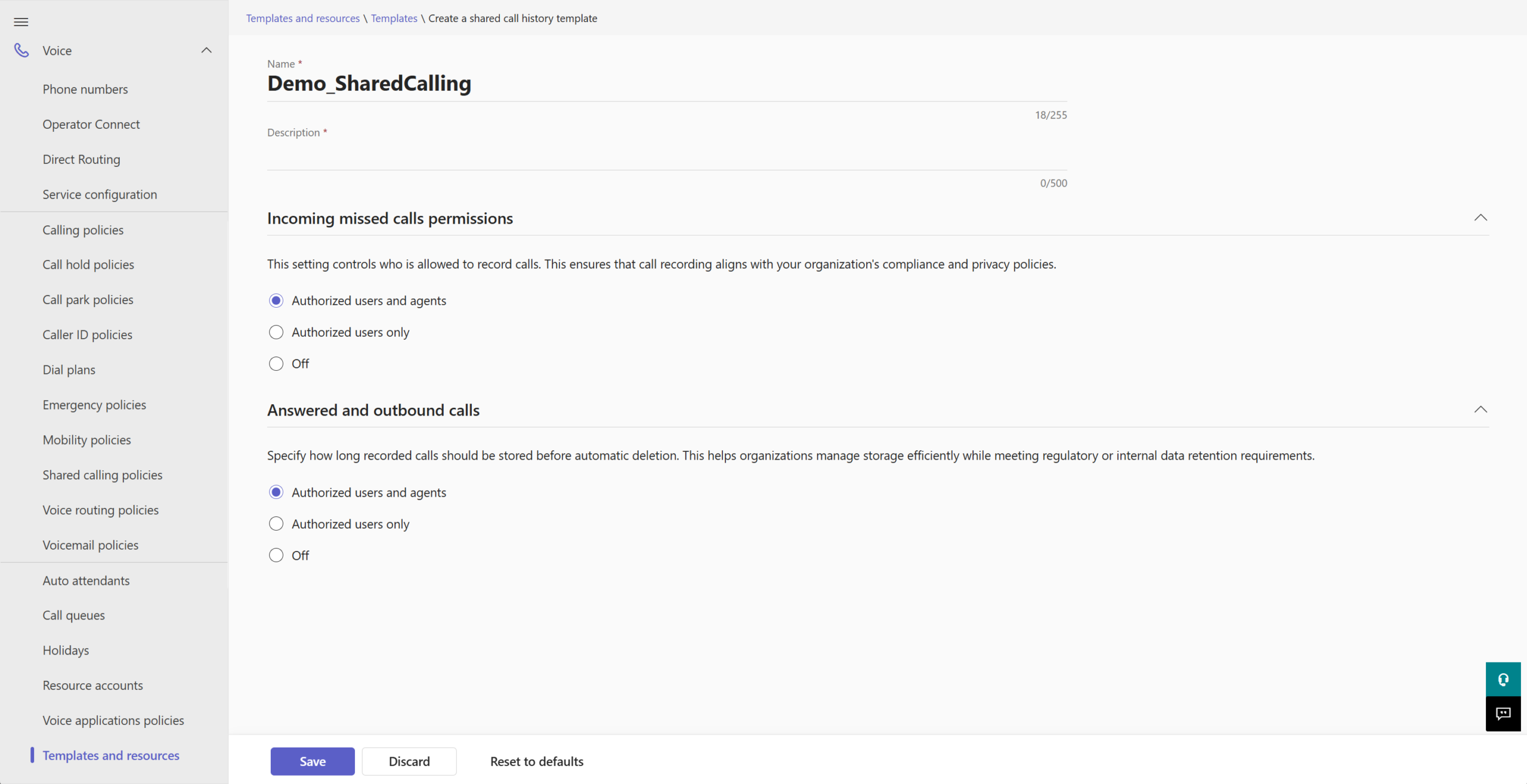Click the hamburger navigation menu icon
The width and height of the screenshot is (1527, 784).
point(21,22)
